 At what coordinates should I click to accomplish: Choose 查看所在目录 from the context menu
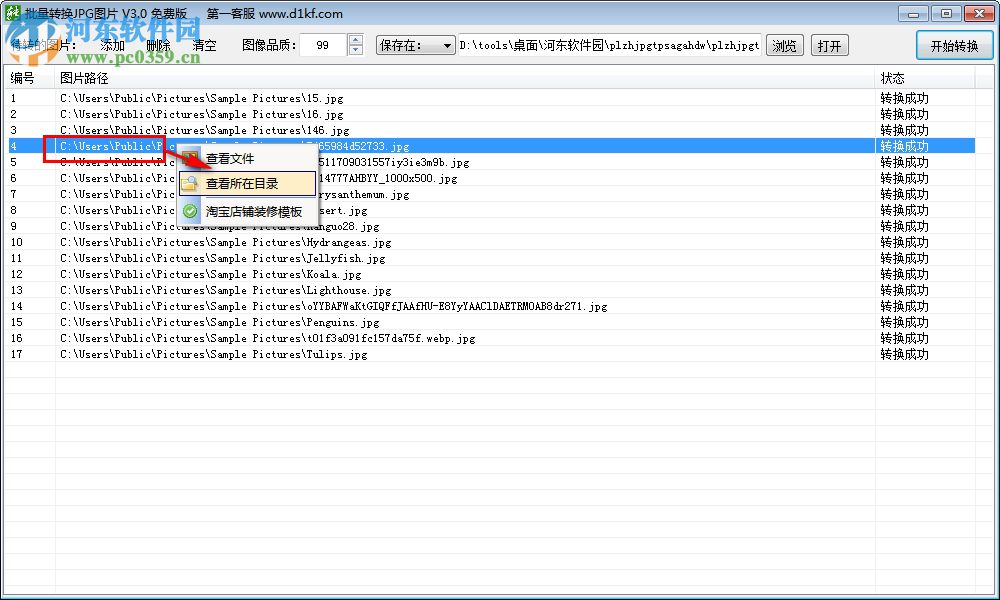point(245,184)
